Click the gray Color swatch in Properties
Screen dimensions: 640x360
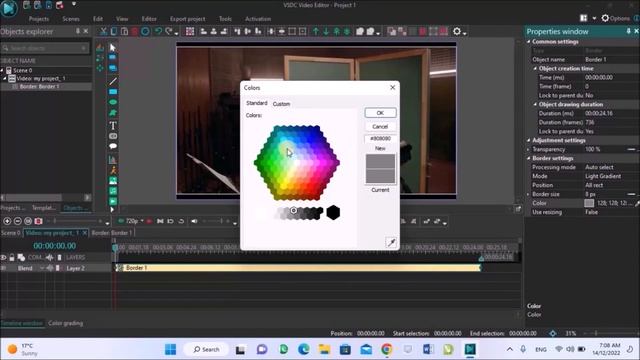(589, 203)
